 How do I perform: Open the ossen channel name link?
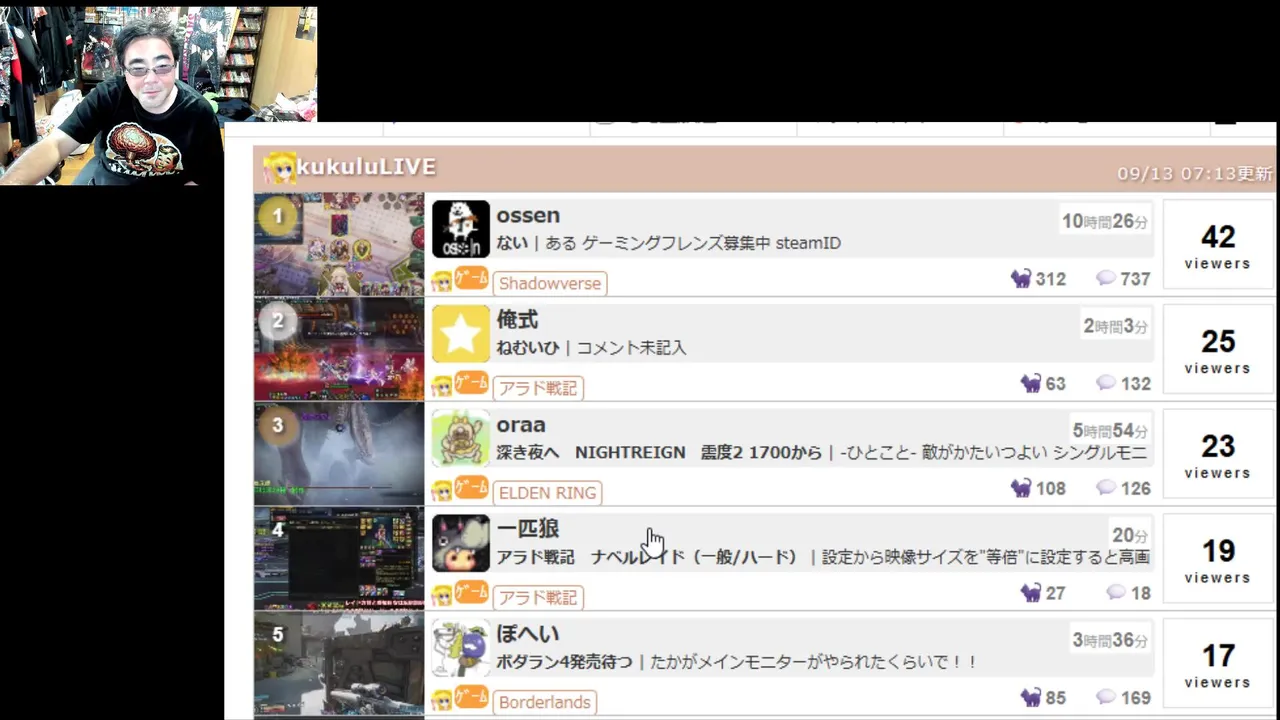coord(528,215)
